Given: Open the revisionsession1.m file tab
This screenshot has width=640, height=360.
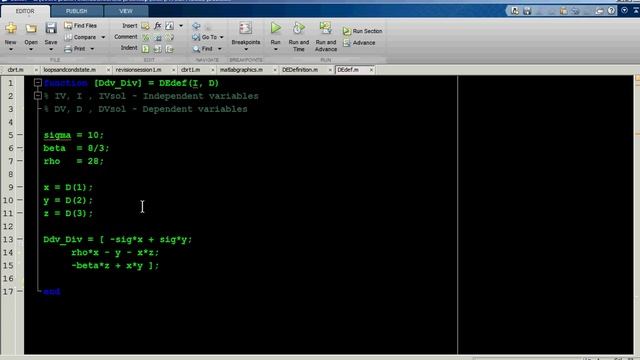Looking at the screenshot, I should pos(138,70).
